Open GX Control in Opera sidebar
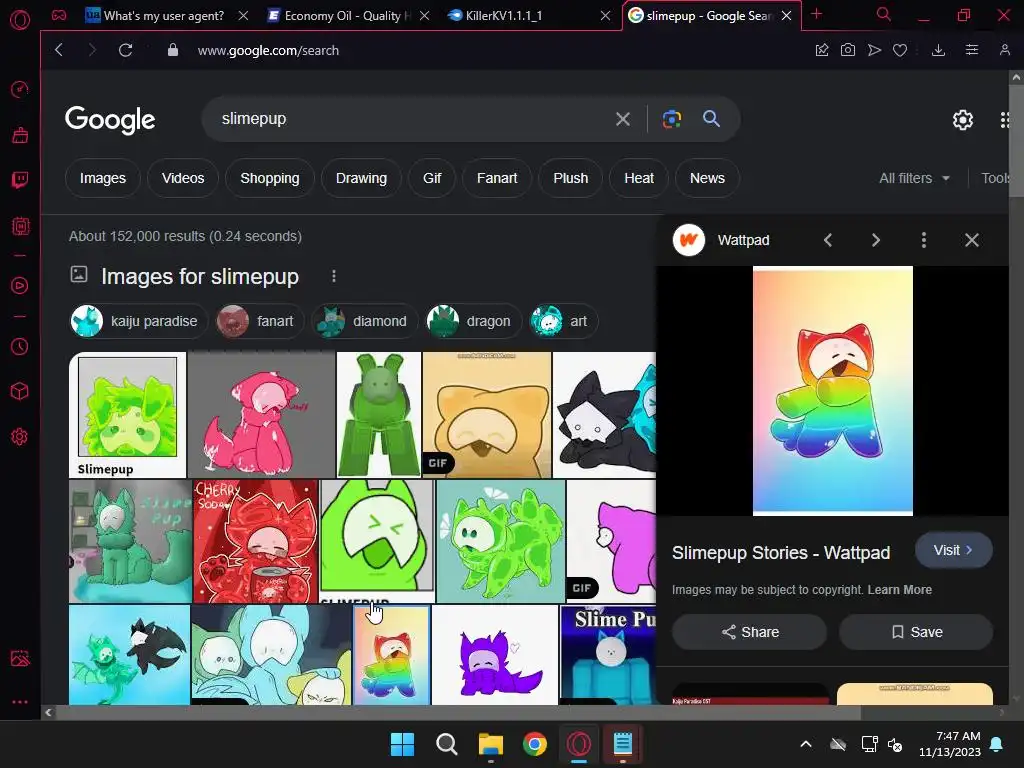 (20, 89)
